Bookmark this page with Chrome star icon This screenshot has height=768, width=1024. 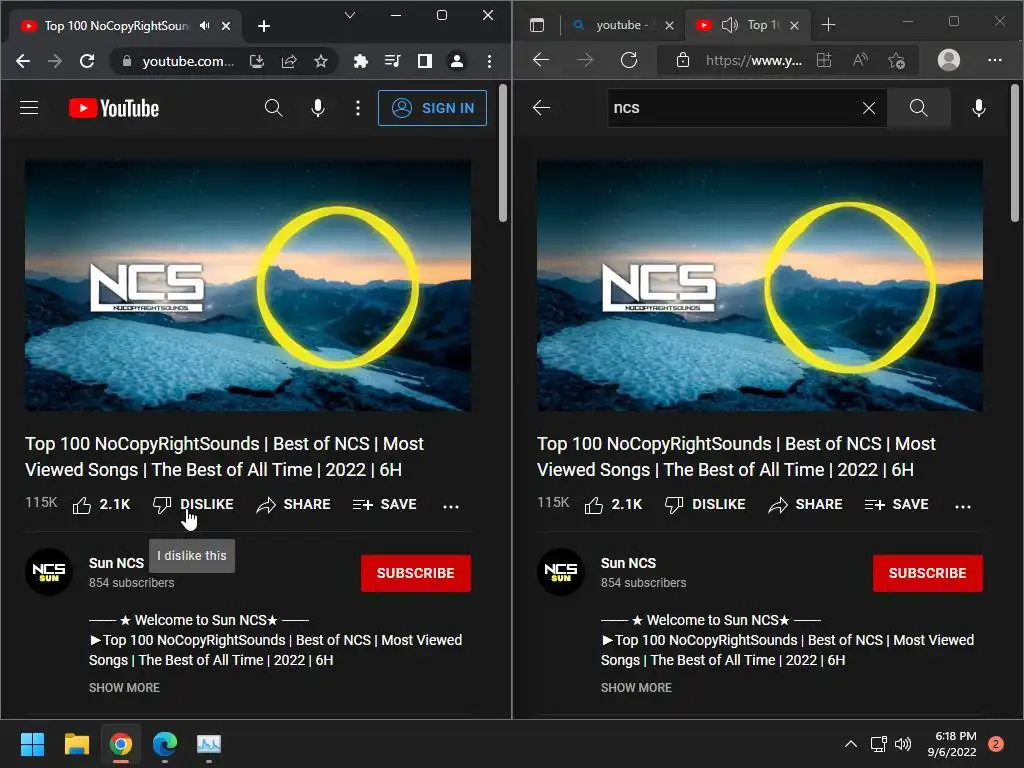[321, 61]
